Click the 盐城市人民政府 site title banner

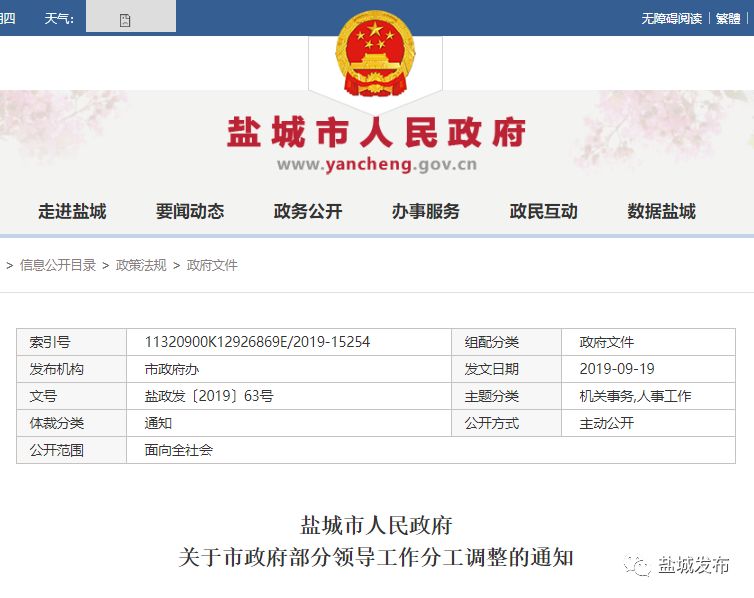[x=376, y=132]
